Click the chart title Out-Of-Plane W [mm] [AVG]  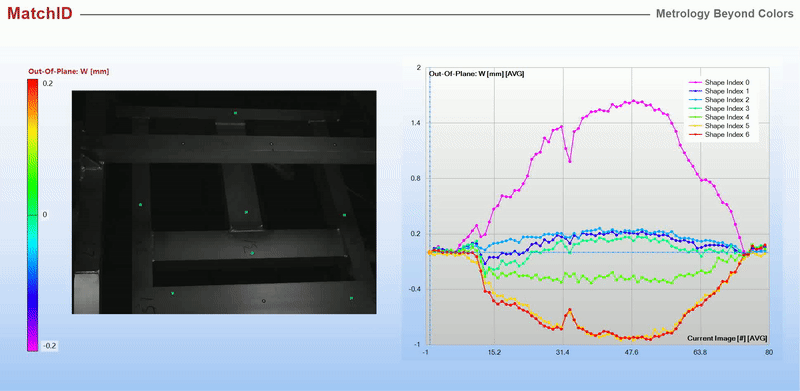pyautogui.click(x=477, y=74)
